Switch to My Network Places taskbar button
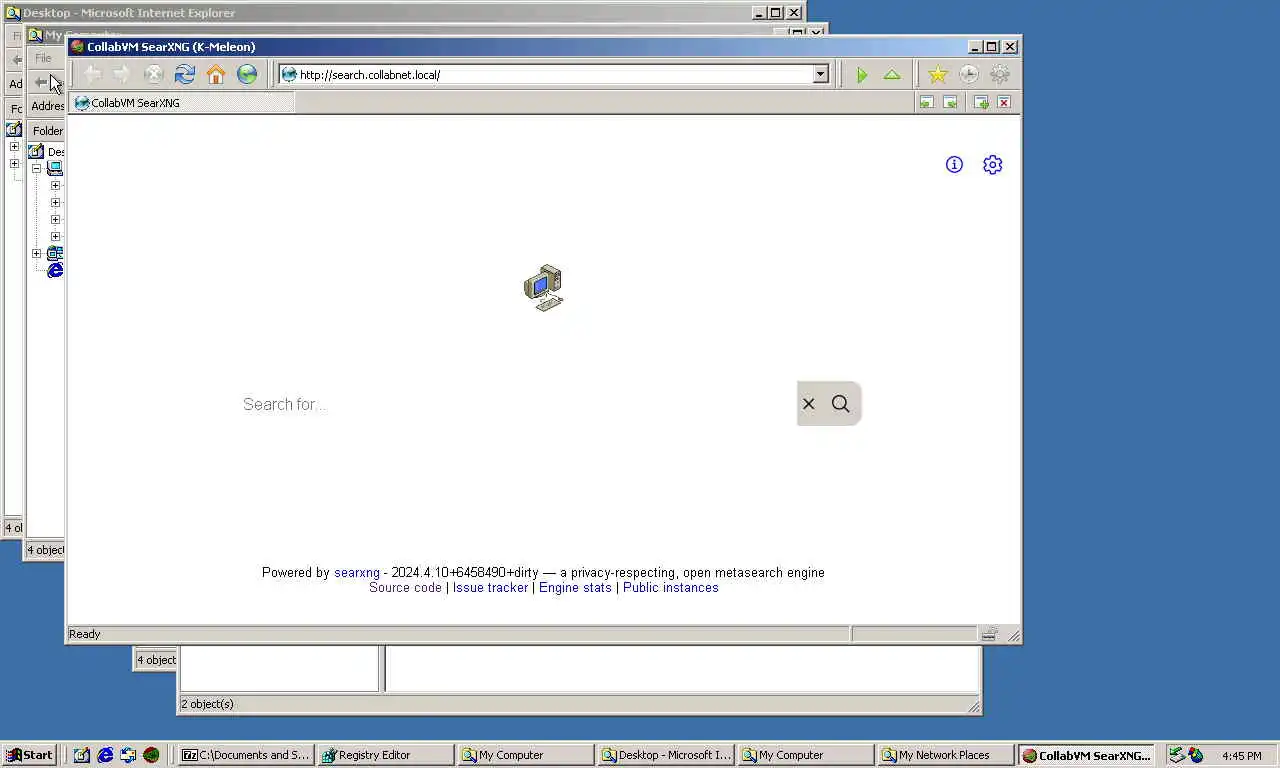The height and width of the screenshot is (768, 1280). click(945, 755)
